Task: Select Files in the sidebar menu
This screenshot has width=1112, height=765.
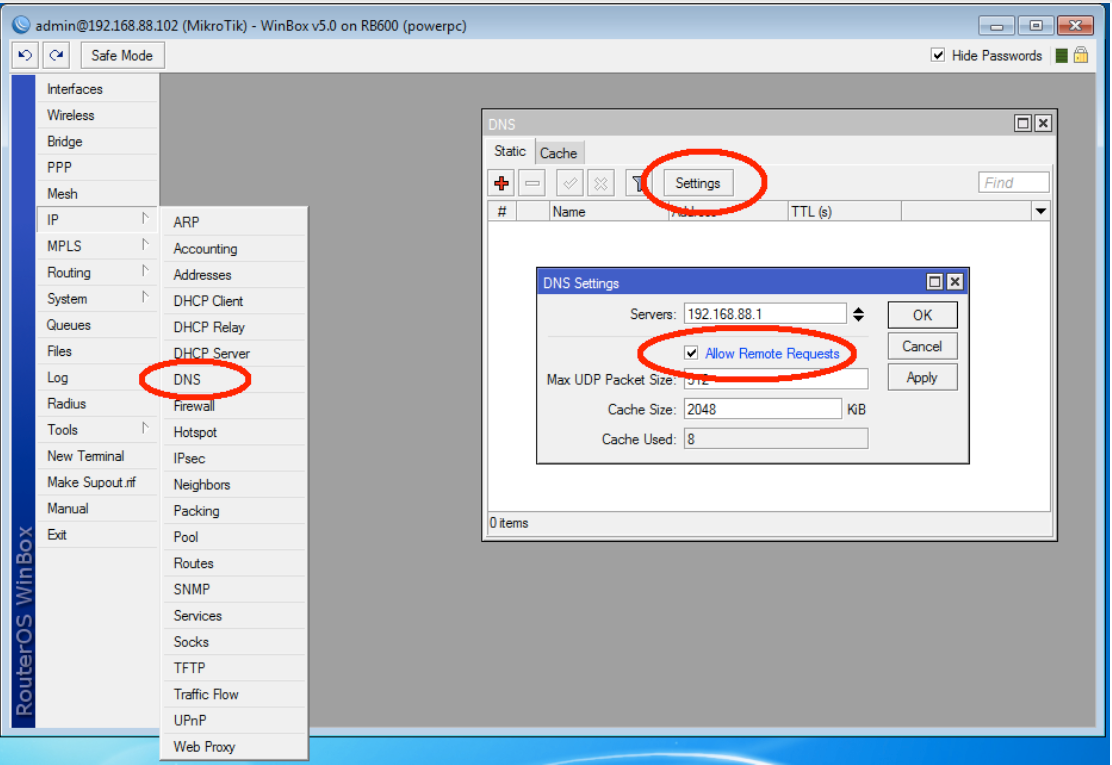Action: [x=97, y=351]
